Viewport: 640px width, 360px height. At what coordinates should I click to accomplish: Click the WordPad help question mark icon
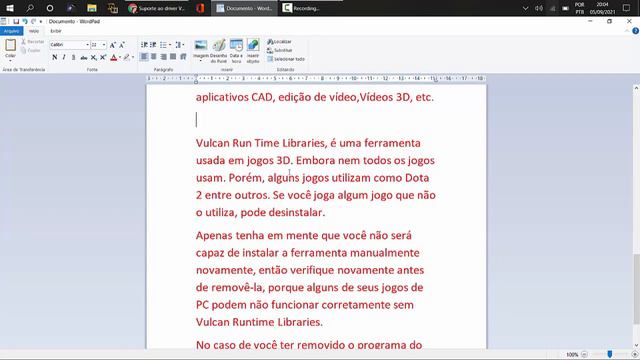point(635,31)
